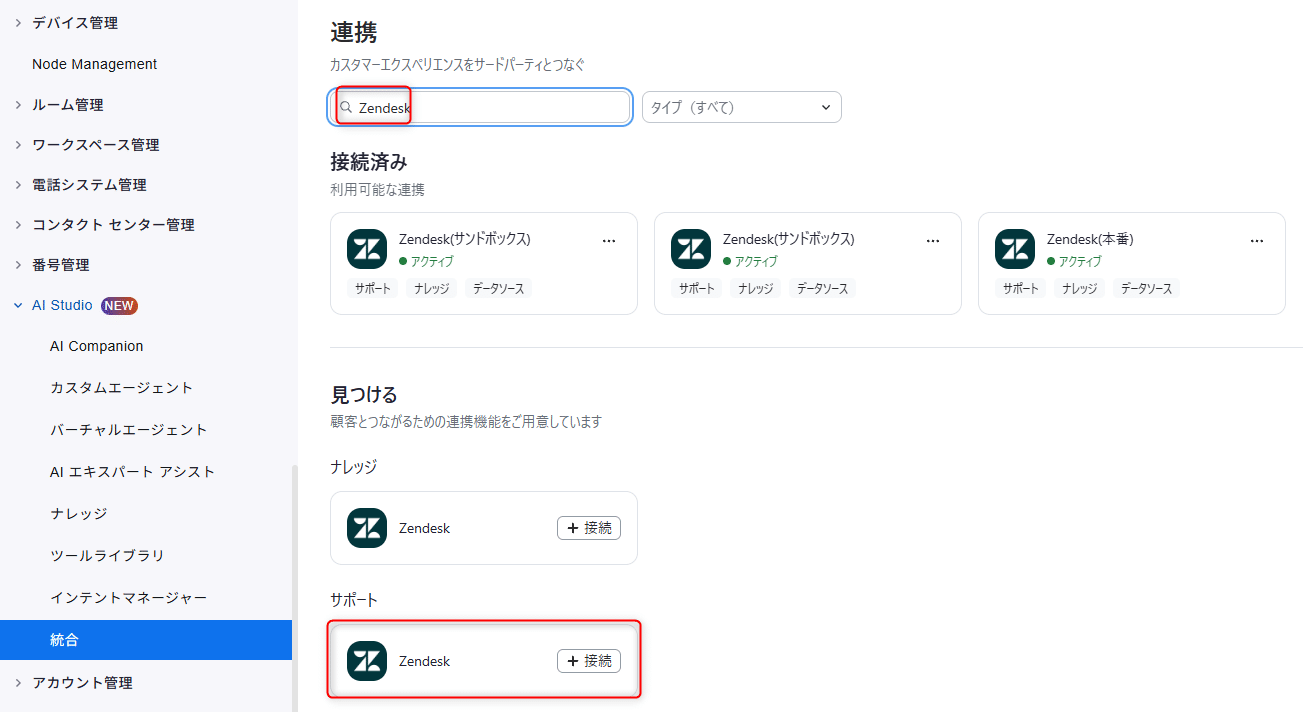The height and width of the screenshot is (712, 1303).
Task: Click the Zendesk logo in the ナレッジ section
Action: click(x=366, y=528)
